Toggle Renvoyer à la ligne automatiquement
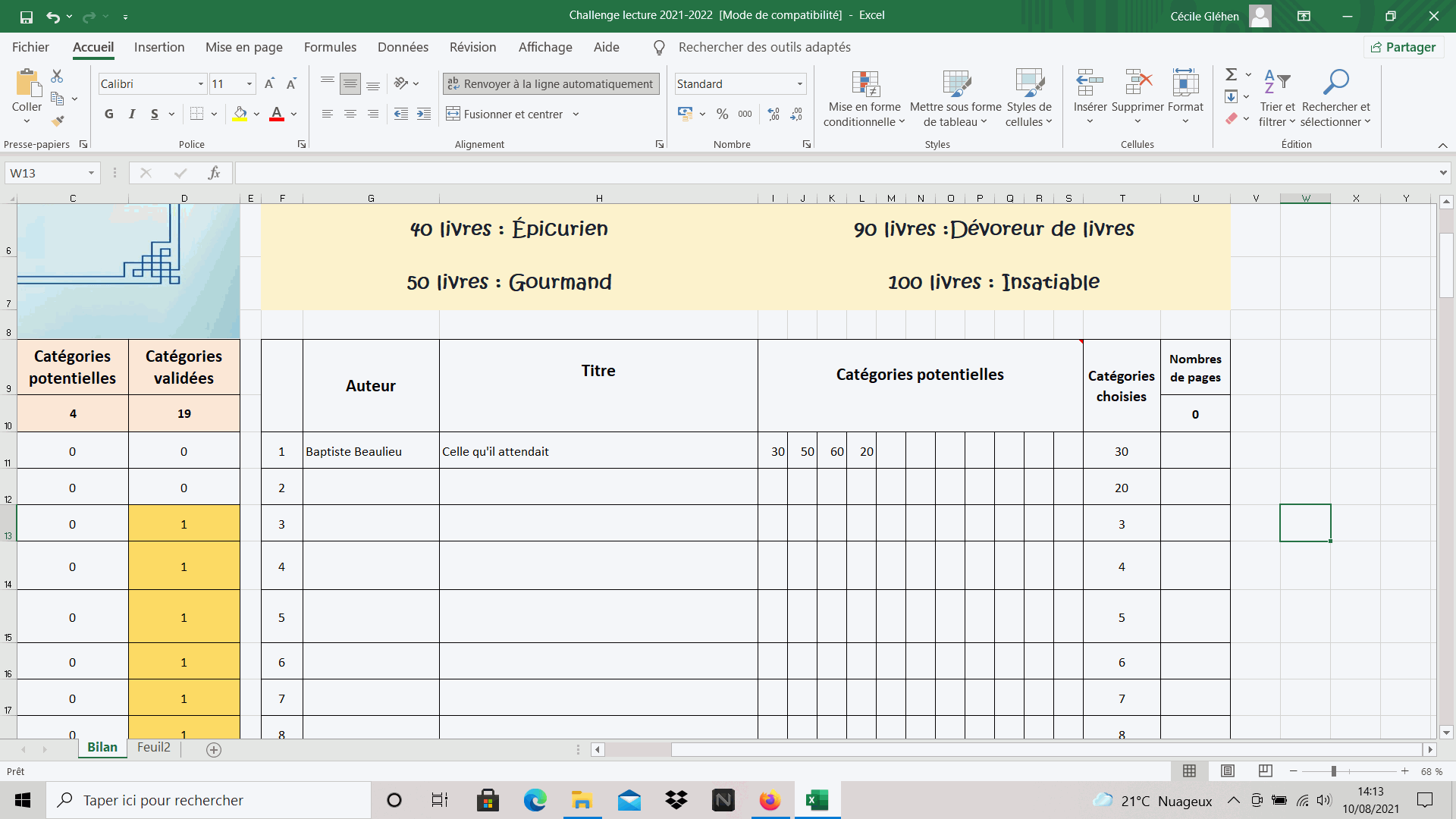This screenshot has height=819, width=1456. [x=551, y=83]
